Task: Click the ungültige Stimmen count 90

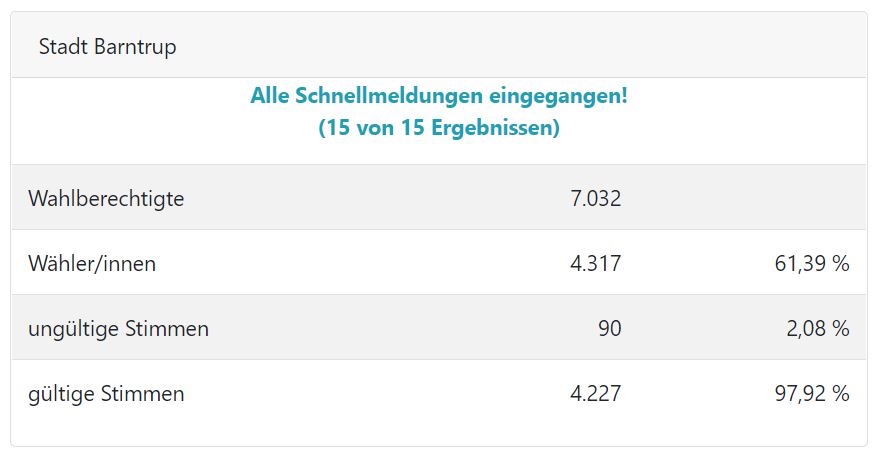Action: pyautogui.click(x=610, y=329)
